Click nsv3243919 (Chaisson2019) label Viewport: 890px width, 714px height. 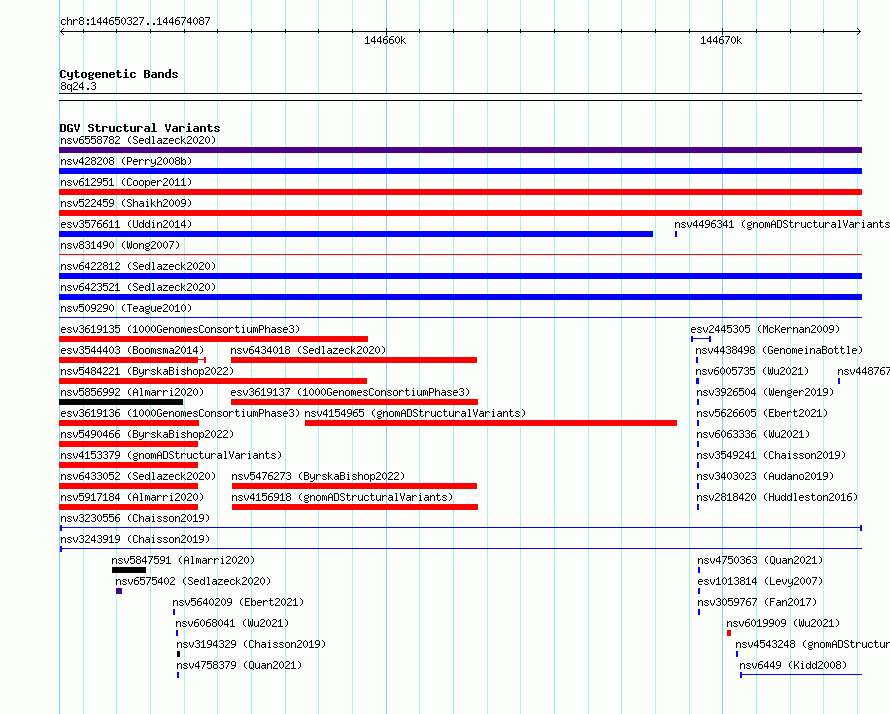(x=135, y=539)
